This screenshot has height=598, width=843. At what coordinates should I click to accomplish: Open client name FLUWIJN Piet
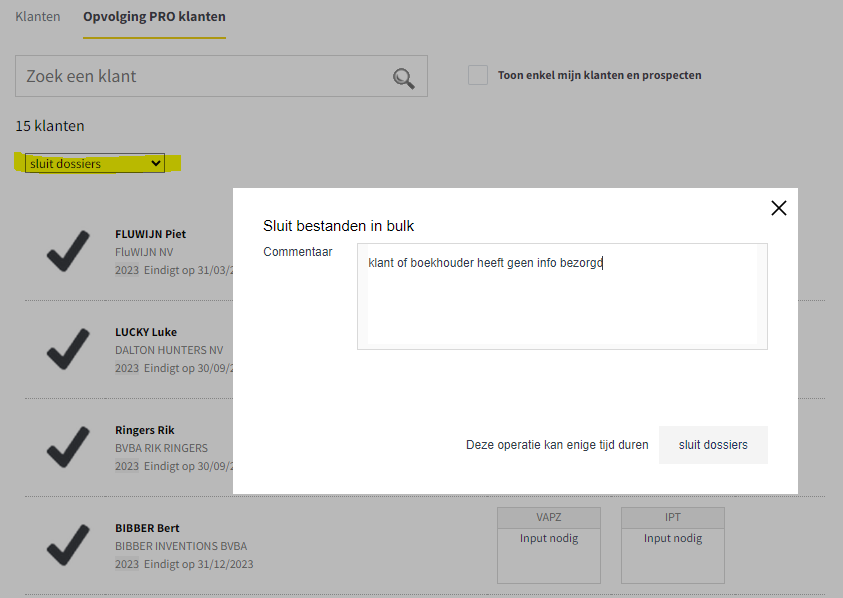[150, 234]
